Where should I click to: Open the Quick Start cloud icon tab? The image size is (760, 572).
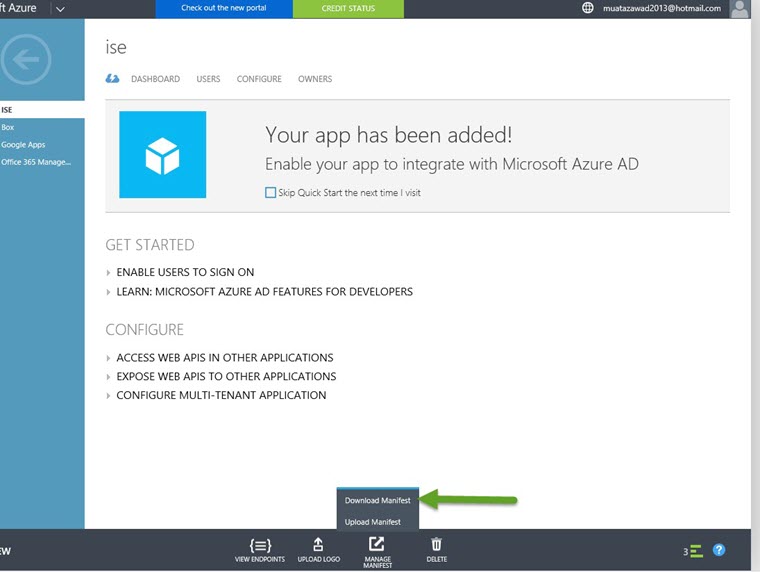(112, 79)
